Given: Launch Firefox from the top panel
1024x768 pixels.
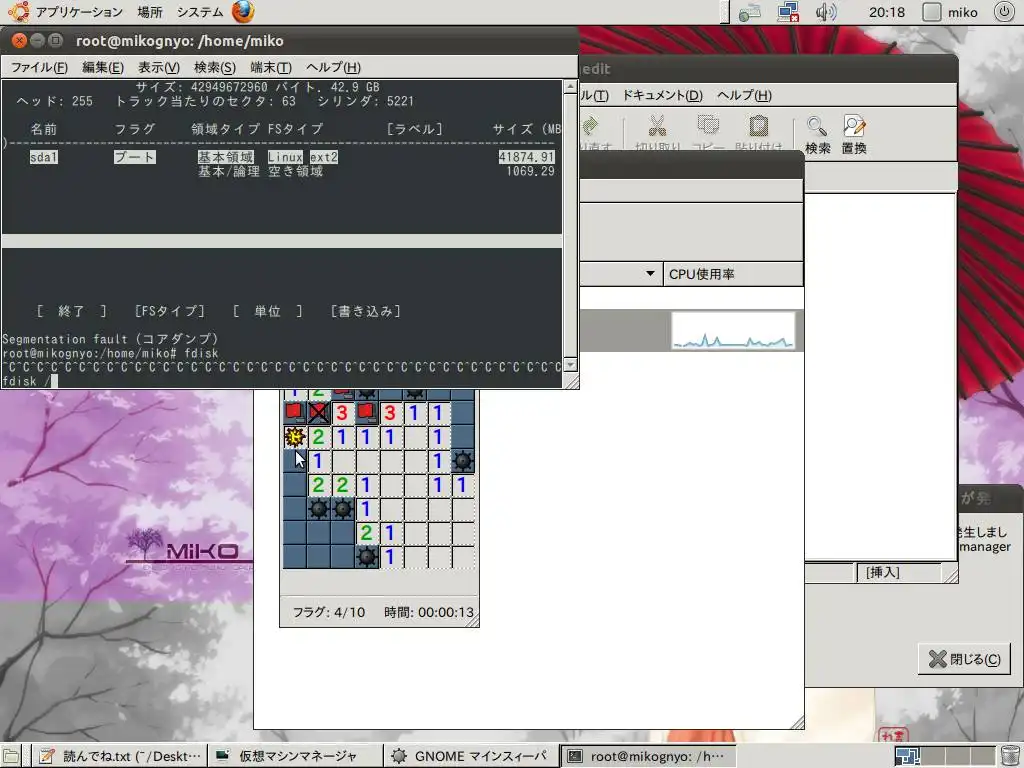Looking at the screenshot, I should pos(244,12).
